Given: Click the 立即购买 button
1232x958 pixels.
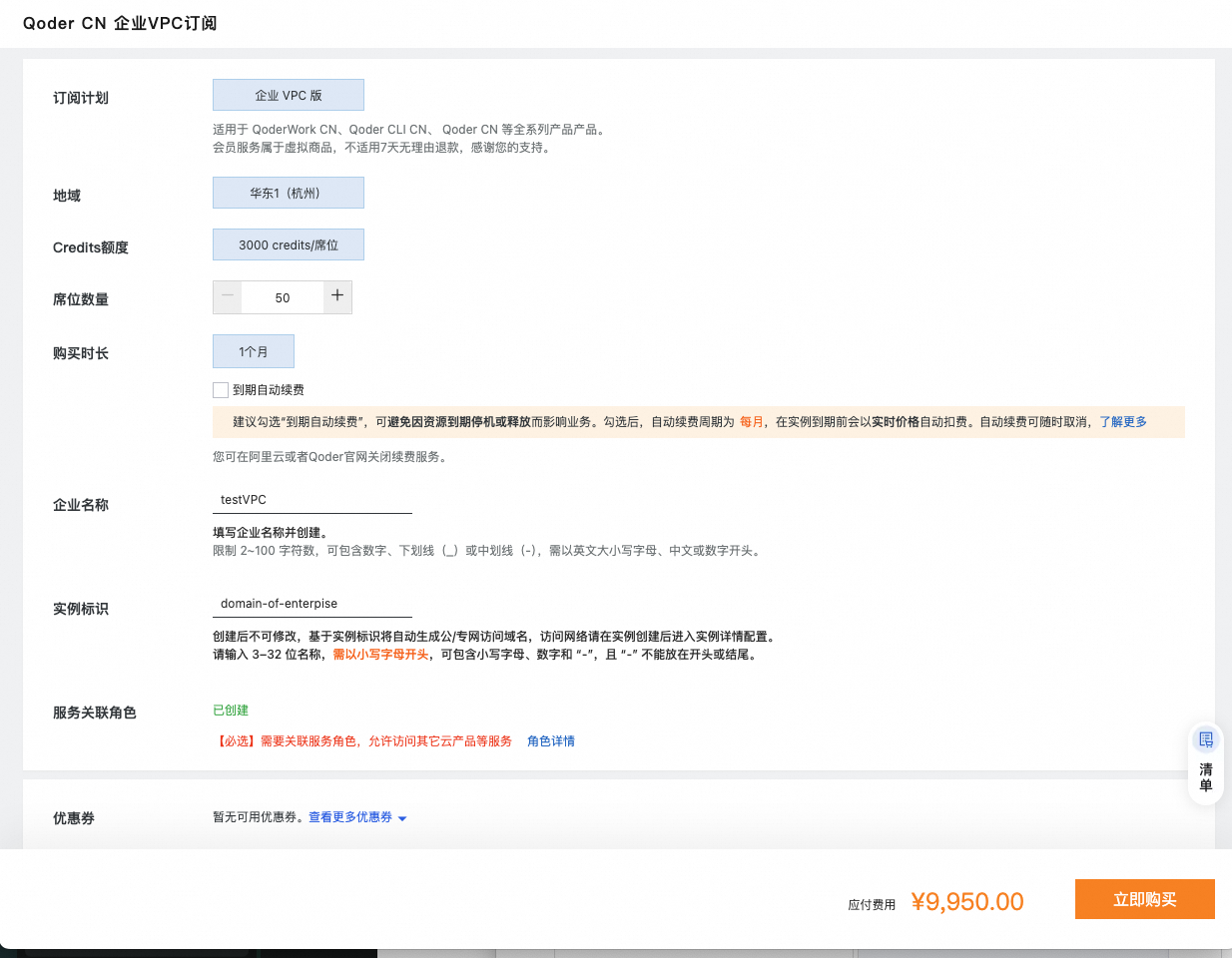Looking at the screenshot, I should pyautogui.click(x=1145, y=899).
